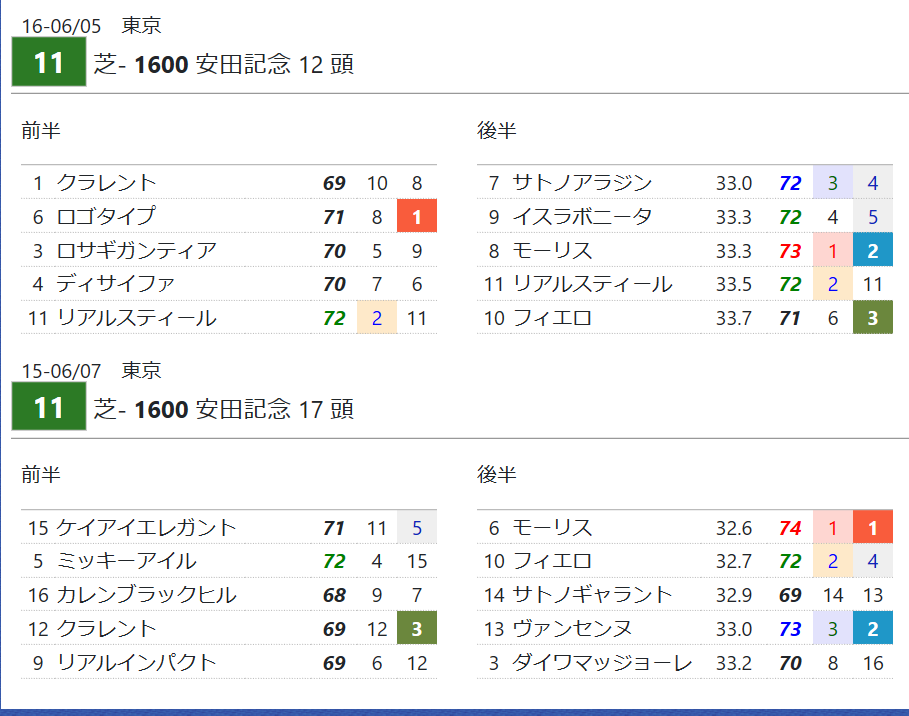Click the 33.0 time for サトノアラジン
Screen dimensions: 909x716
tap(733, 183)
